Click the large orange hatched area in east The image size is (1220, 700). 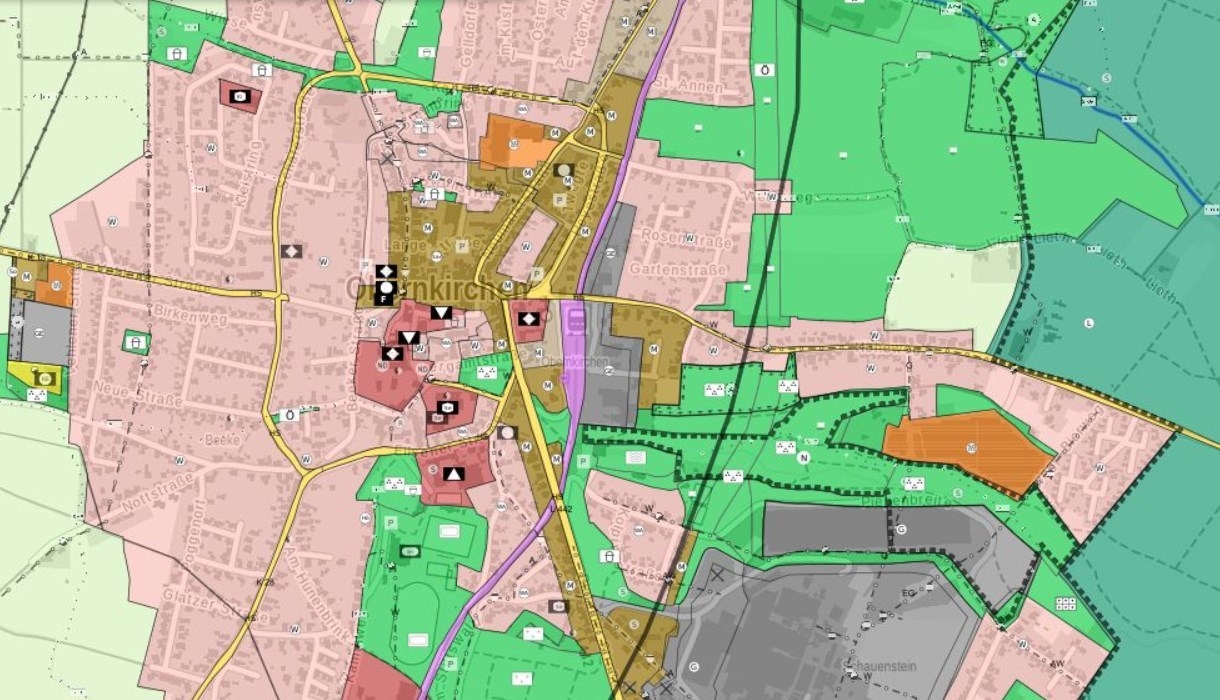(x=965, y=449)
